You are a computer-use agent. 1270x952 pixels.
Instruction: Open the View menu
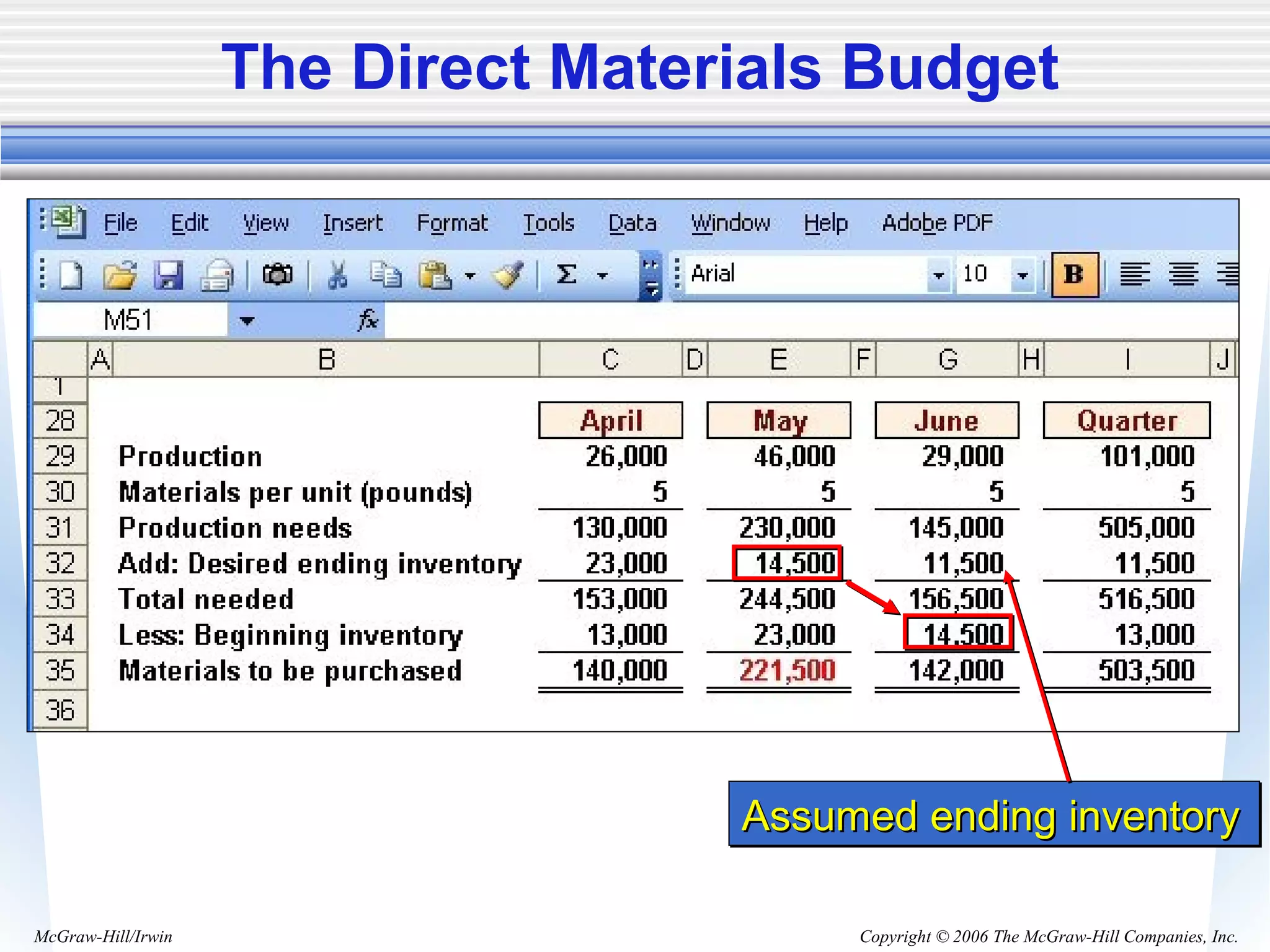pos(266,223)
